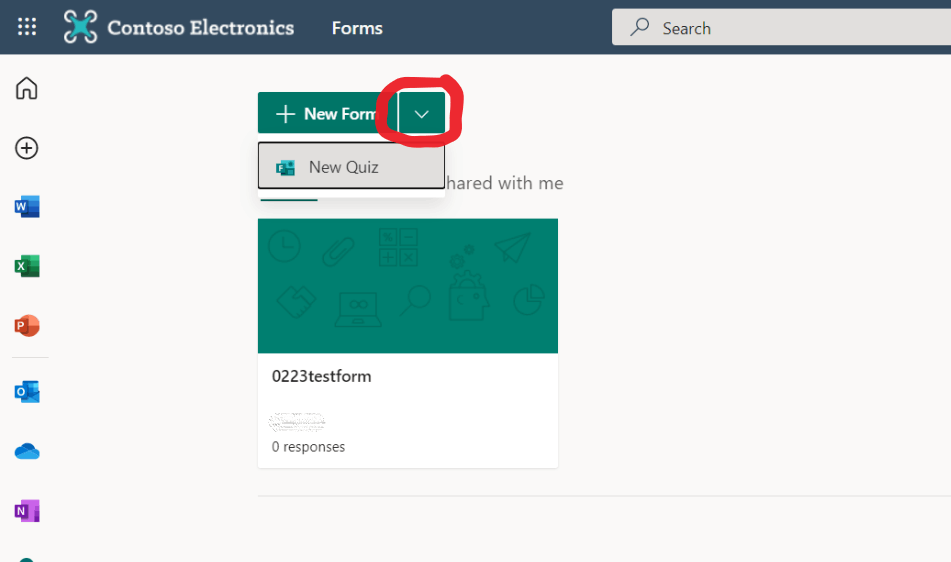Launch PowerPoint from the sidebar
This screenshot has height=562, width=951.
pos(27,326)
